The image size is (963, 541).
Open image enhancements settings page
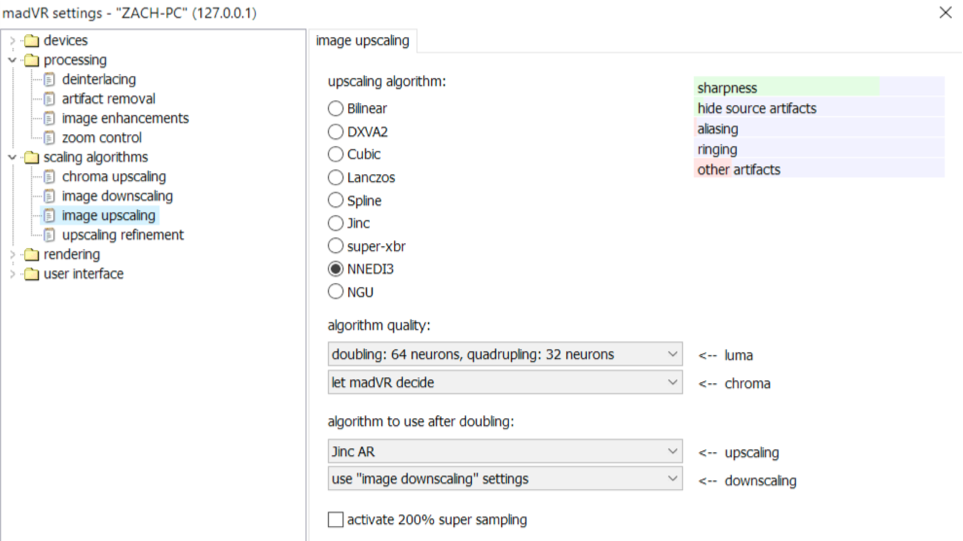[125, 118]
